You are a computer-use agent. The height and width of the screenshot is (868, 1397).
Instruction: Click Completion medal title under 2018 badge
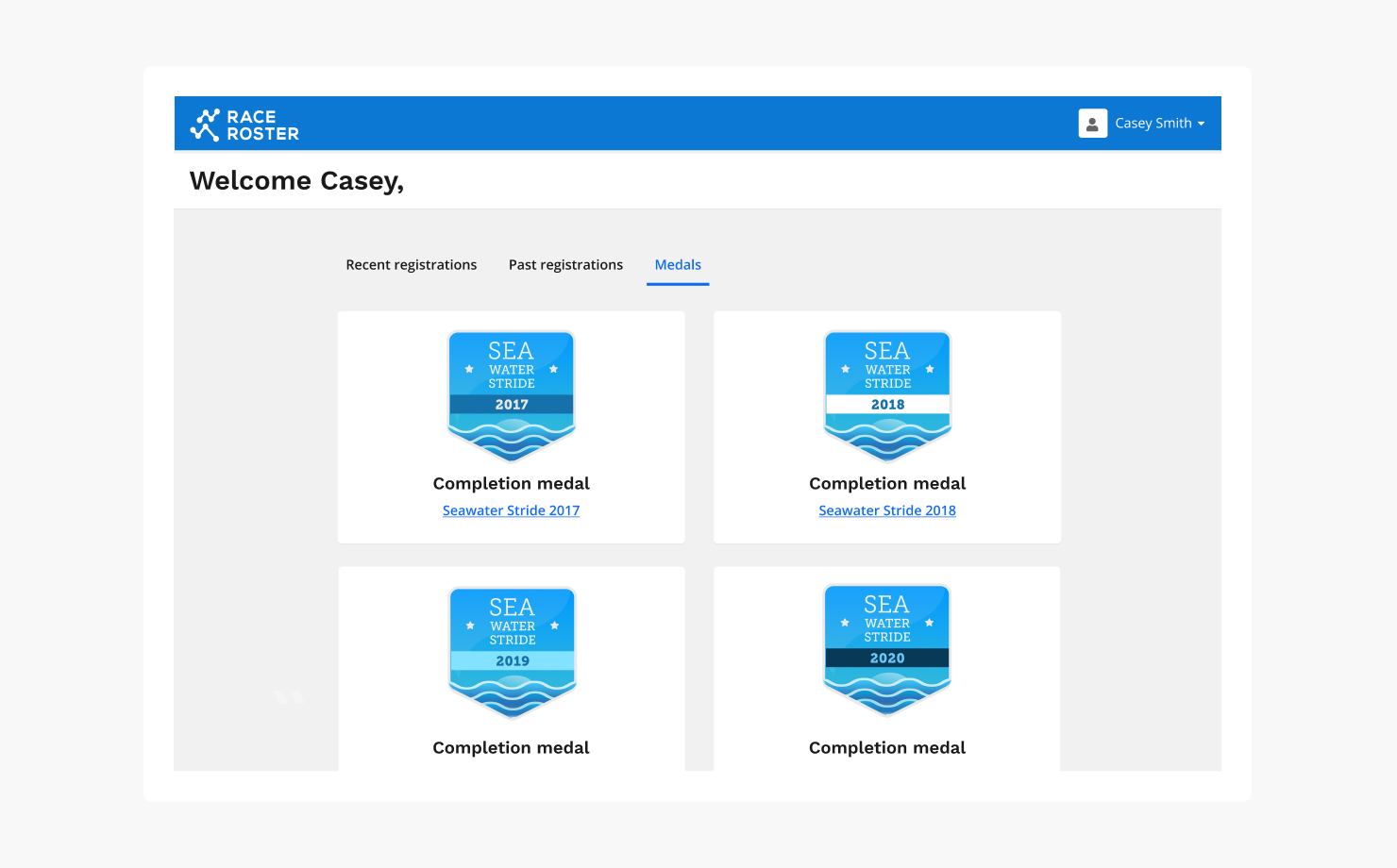[887, 483]
